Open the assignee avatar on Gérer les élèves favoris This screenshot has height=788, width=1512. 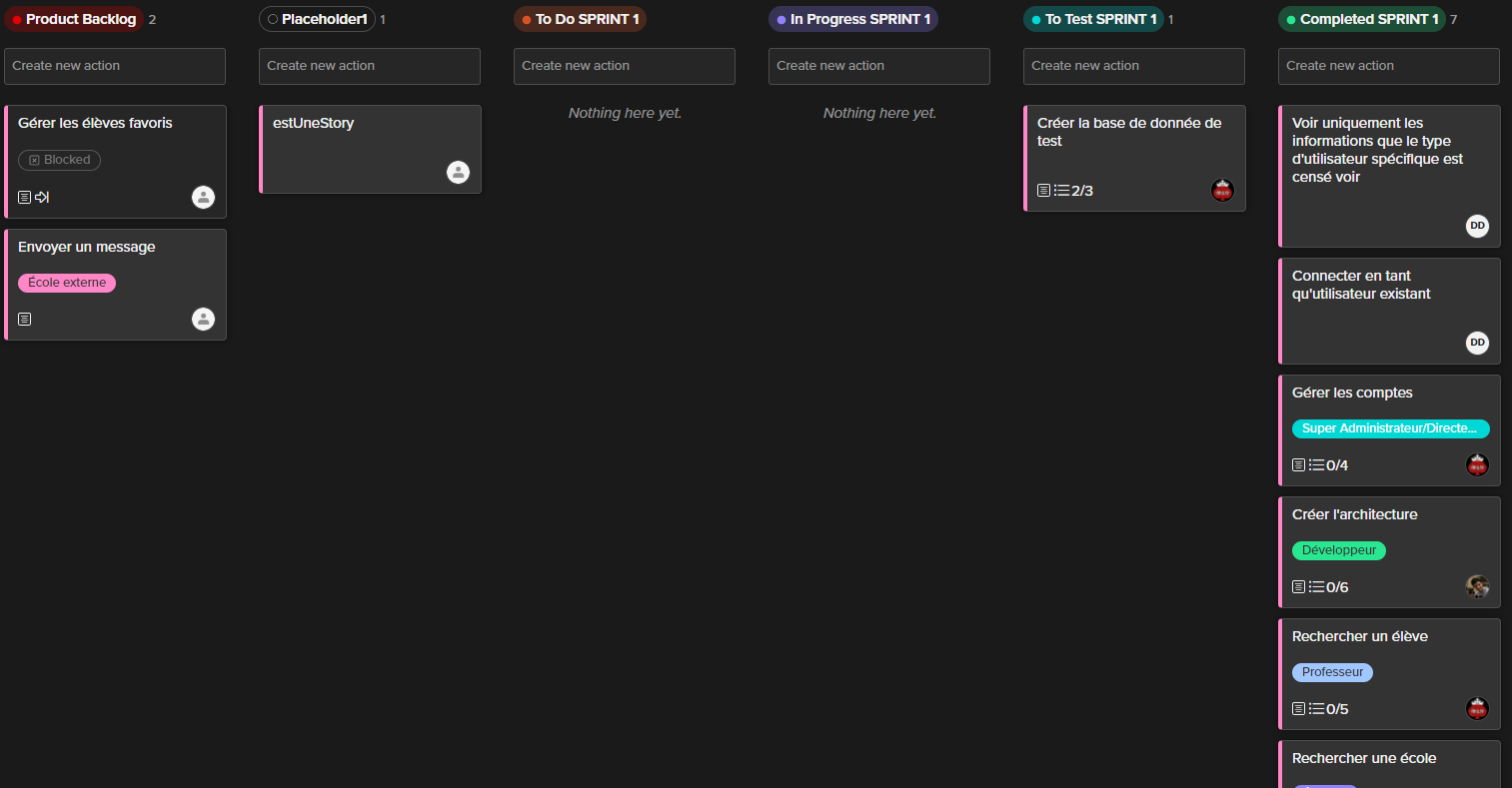point(203,197)
